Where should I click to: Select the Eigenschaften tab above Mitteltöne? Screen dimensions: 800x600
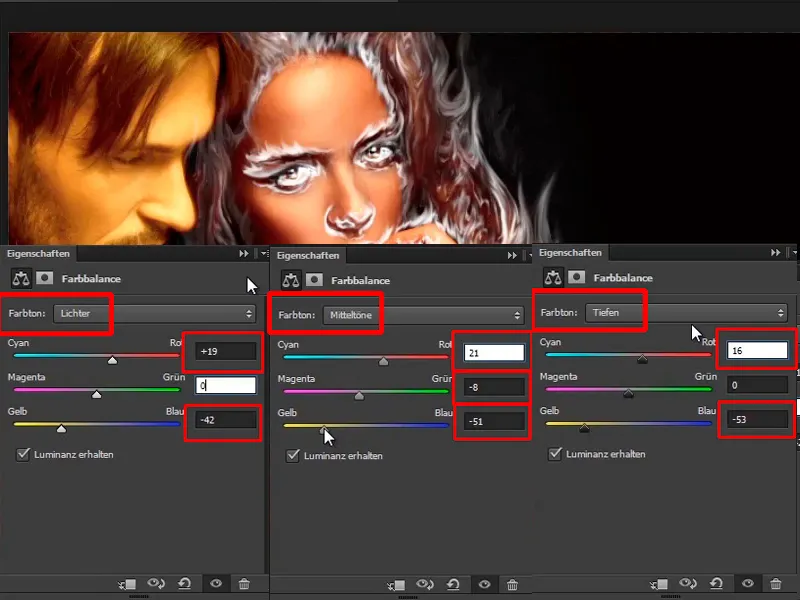[308, 256]
